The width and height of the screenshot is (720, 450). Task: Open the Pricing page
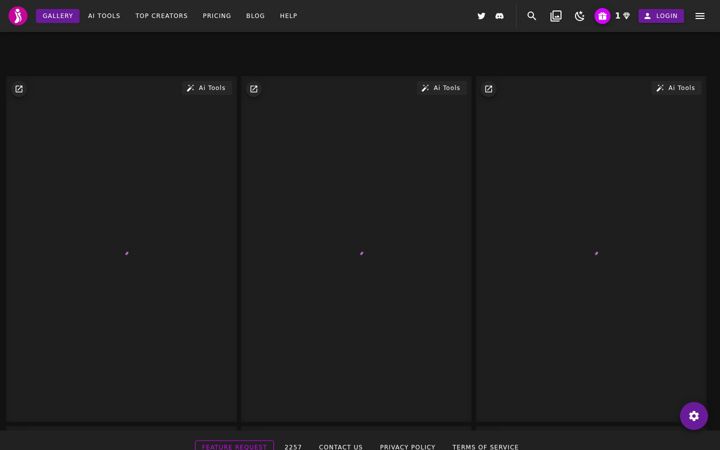[217, 16]
